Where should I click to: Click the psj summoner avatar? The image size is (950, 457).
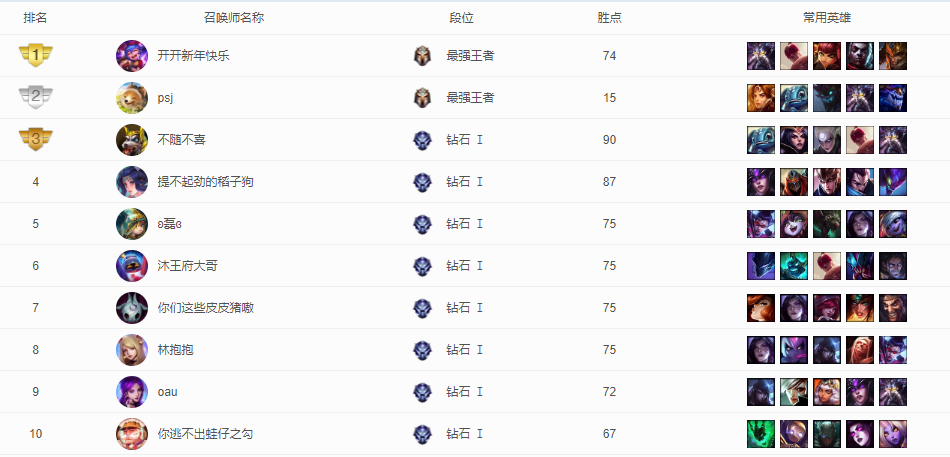[x=132, y=98]
